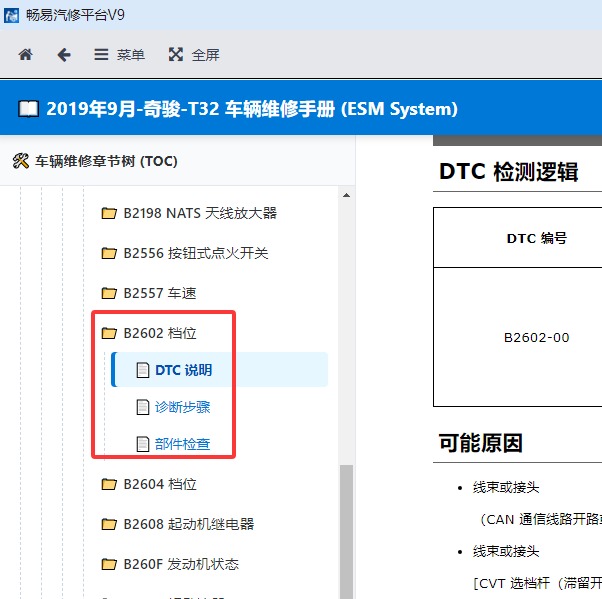Click the TOC scrollbar up arrow
The image size is (602, 599).
click(346, 195)
